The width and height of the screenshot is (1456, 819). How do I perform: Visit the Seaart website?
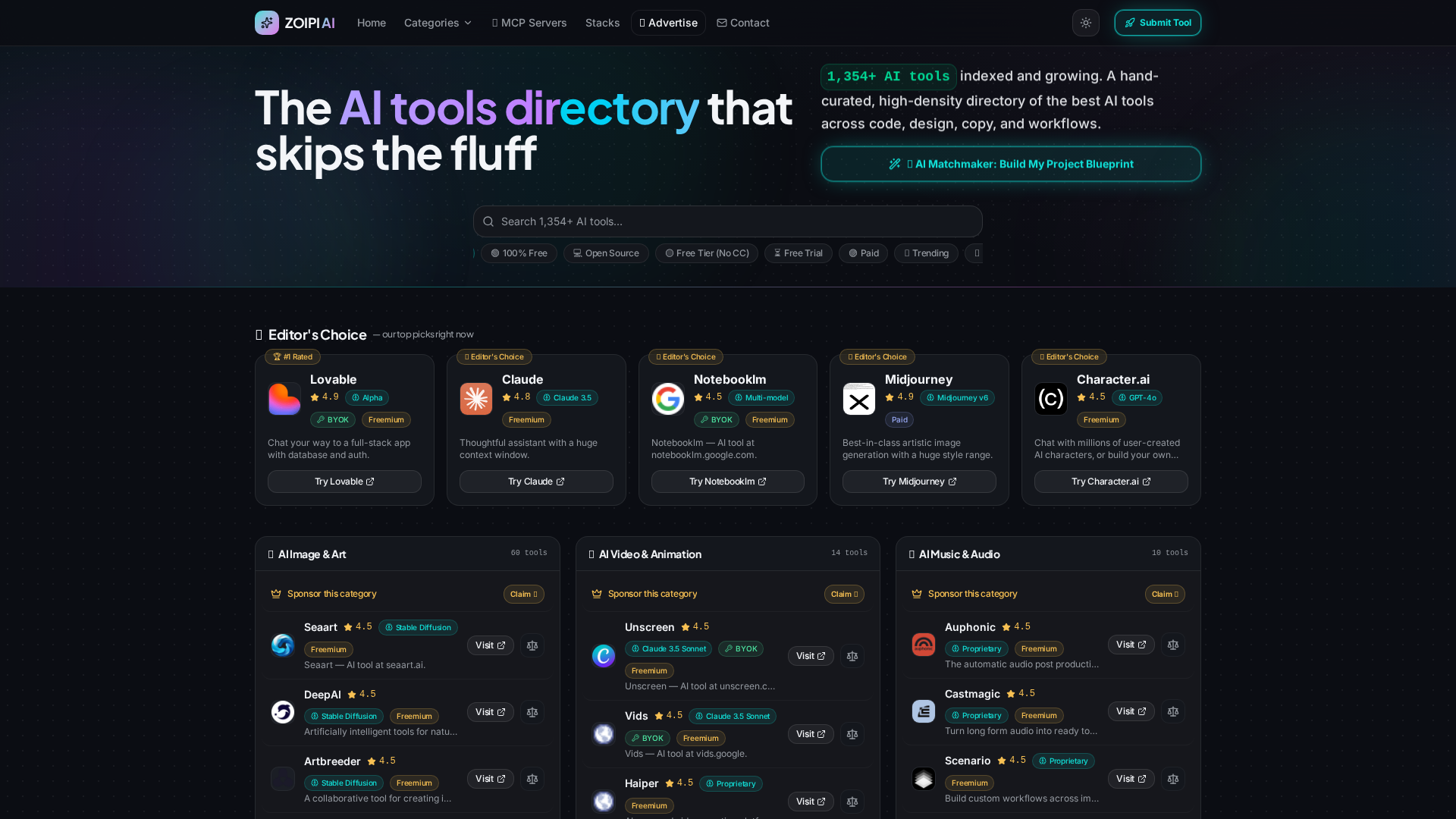tap(491, 645)
